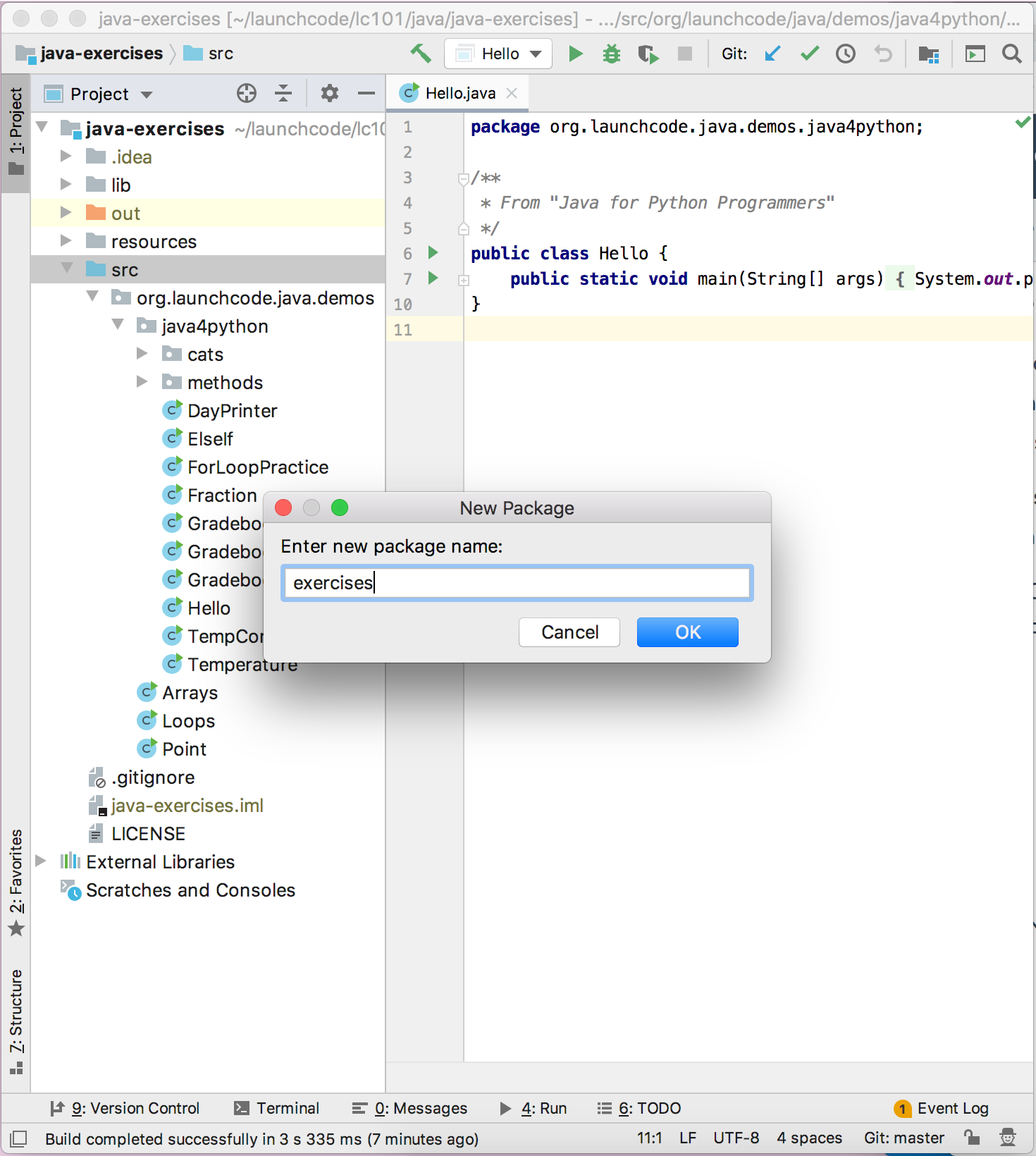
Task: Expand the lib folder
Action: coord(66,184)
